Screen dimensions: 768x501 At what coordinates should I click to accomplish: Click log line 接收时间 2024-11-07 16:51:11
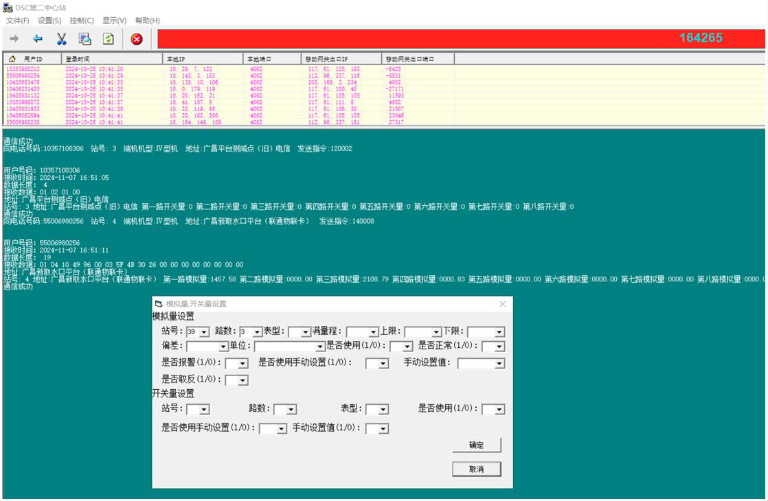[56, 250]
